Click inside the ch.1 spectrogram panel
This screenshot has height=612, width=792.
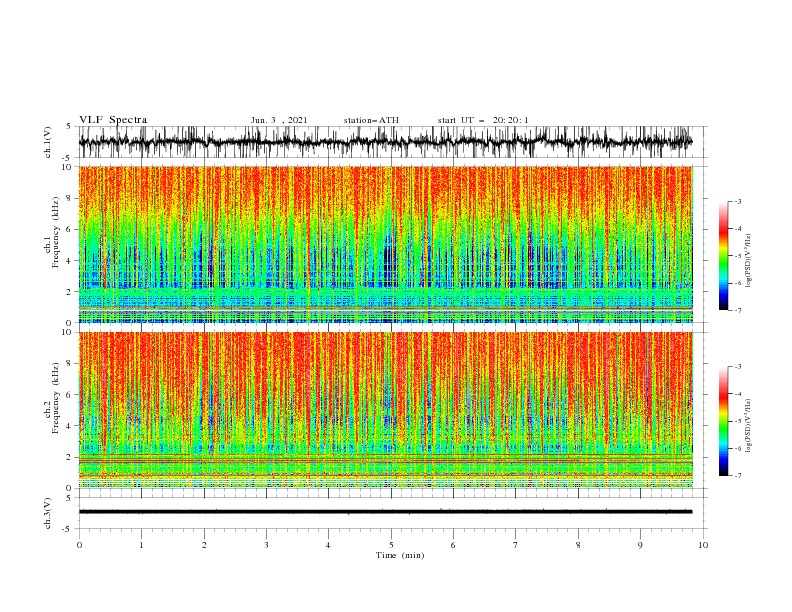(385, 244)
